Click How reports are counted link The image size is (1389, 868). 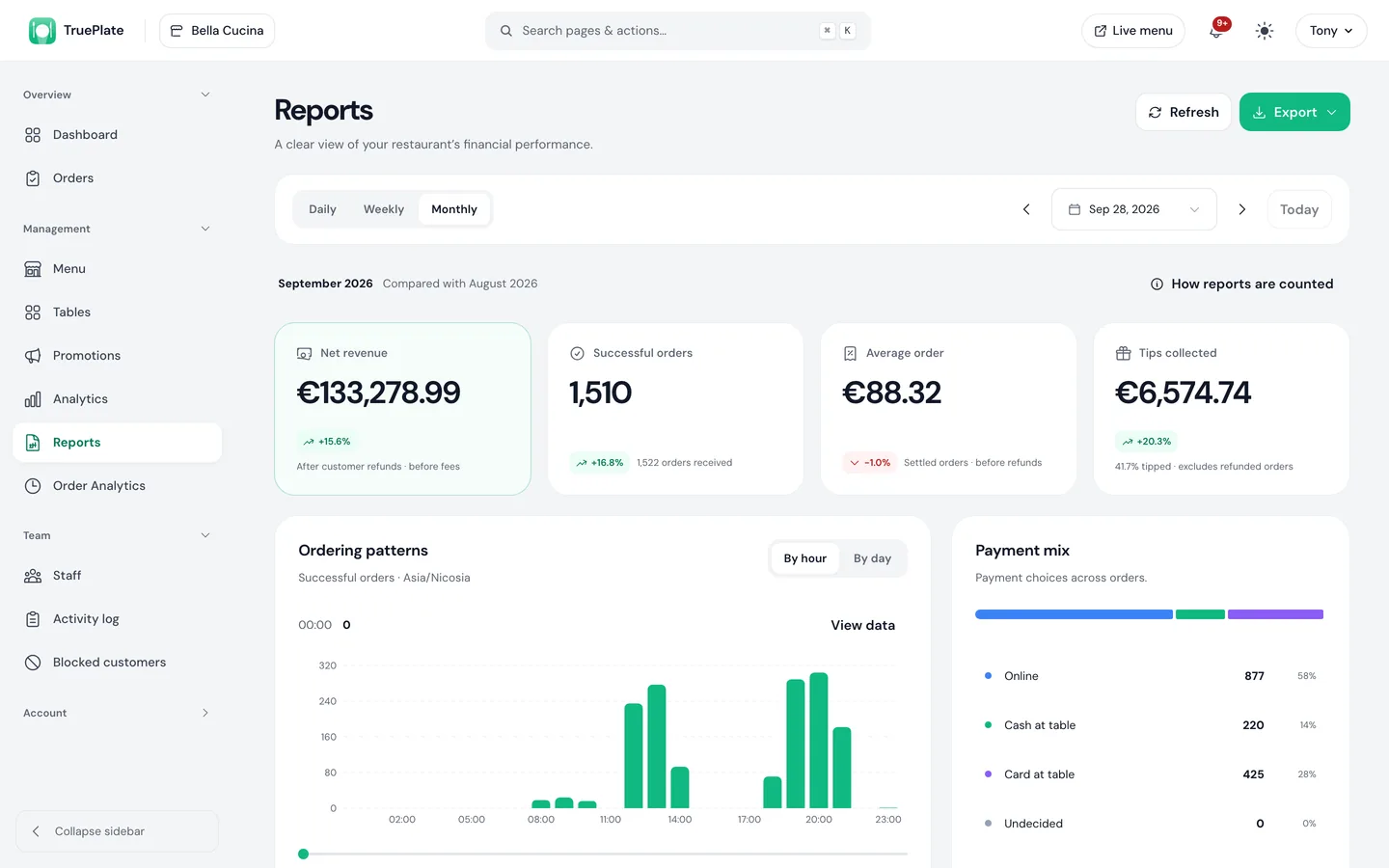[x=1242, y=285]
